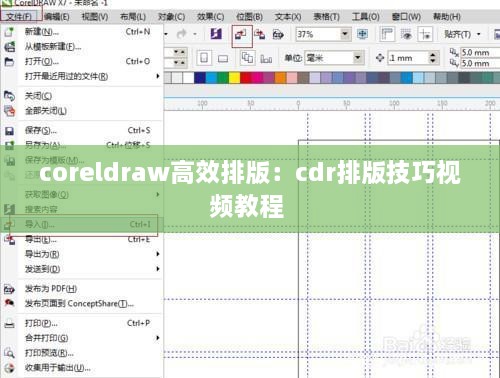Click the redo arrow icon
Screen dimensions: 500x378
pyautogui.click(x=182, y=34)
